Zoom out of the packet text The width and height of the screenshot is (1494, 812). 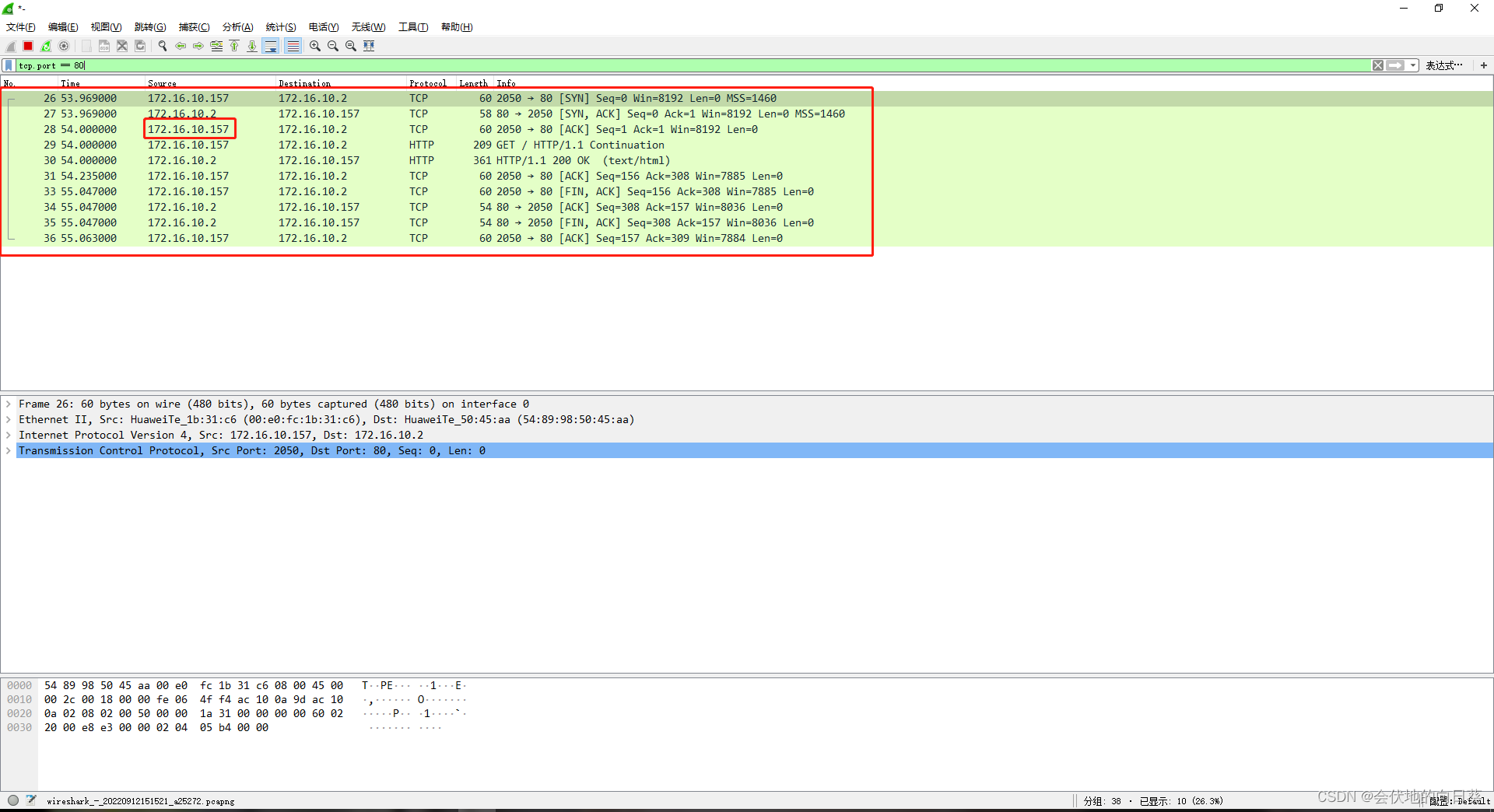(x=332, y=46)
